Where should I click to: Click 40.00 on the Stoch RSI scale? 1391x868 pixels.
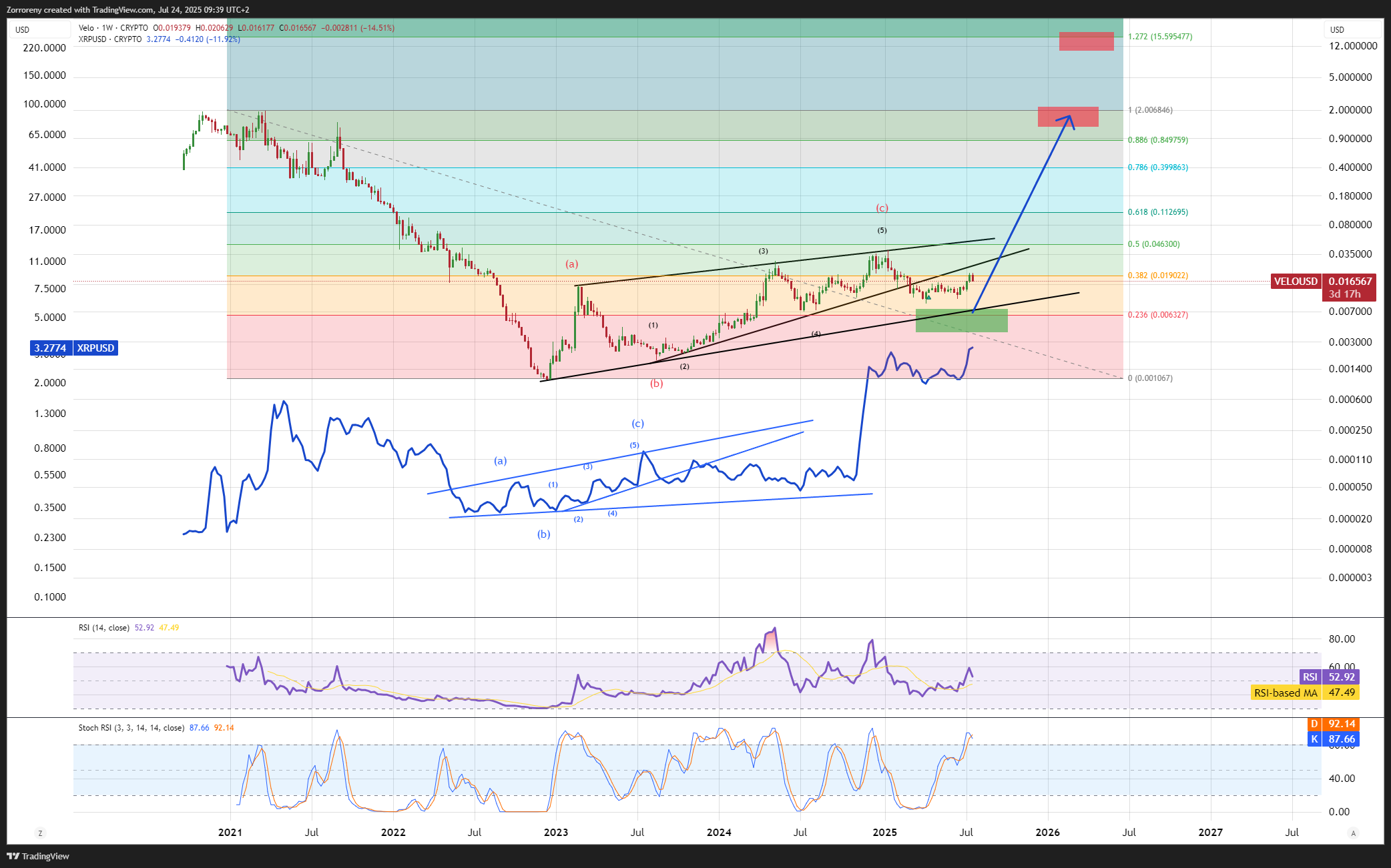click(x=1342, y=779)
